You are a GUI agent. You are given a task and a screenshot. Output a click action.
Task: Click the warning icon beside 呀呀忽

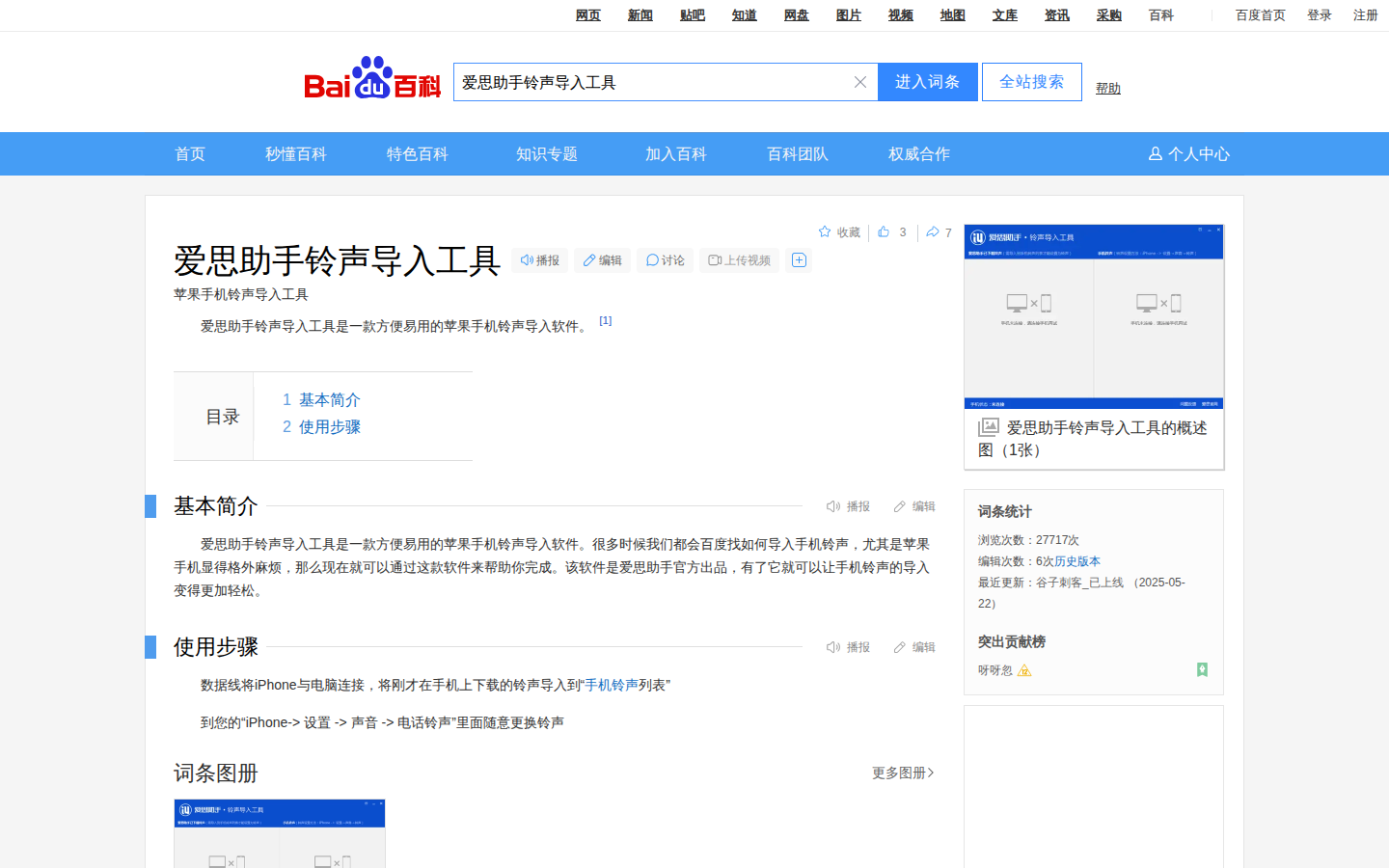(1024, 670)
